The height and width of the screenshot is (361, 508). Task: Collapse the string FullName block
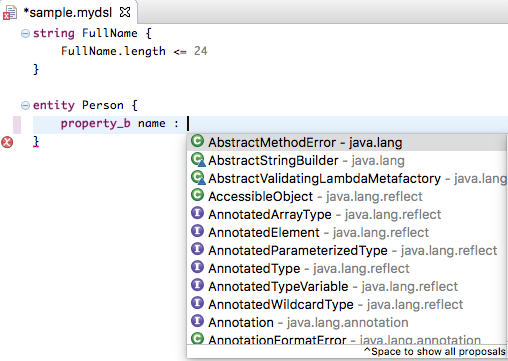coord(25,33)
